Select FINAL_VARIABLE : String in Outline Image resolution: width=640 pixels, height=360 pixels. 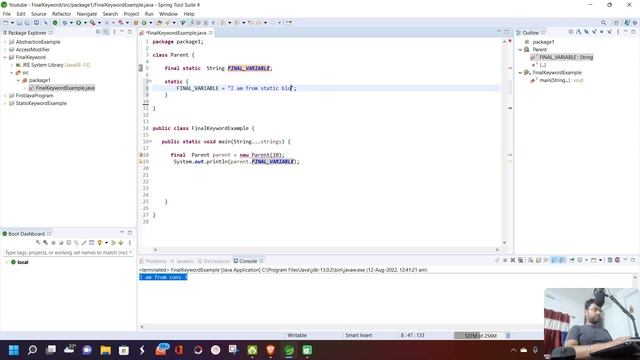click(566, 58)
